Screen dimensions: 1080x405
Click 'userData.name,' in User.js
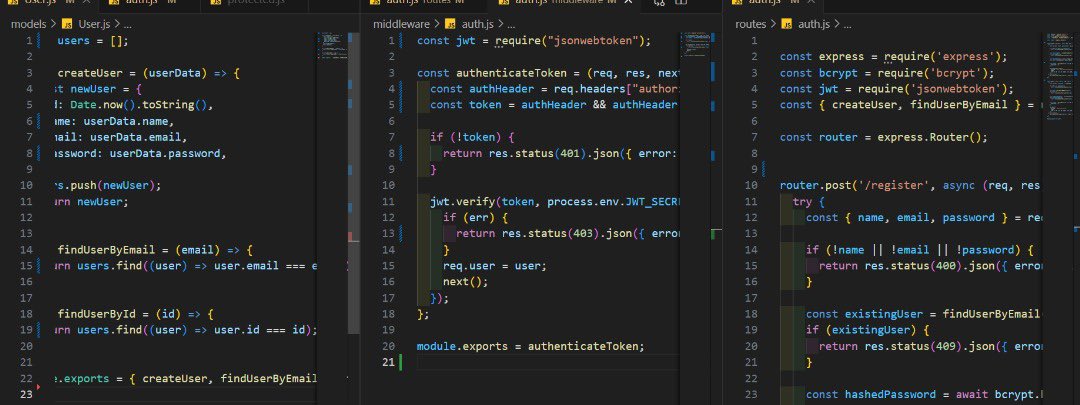129,121
